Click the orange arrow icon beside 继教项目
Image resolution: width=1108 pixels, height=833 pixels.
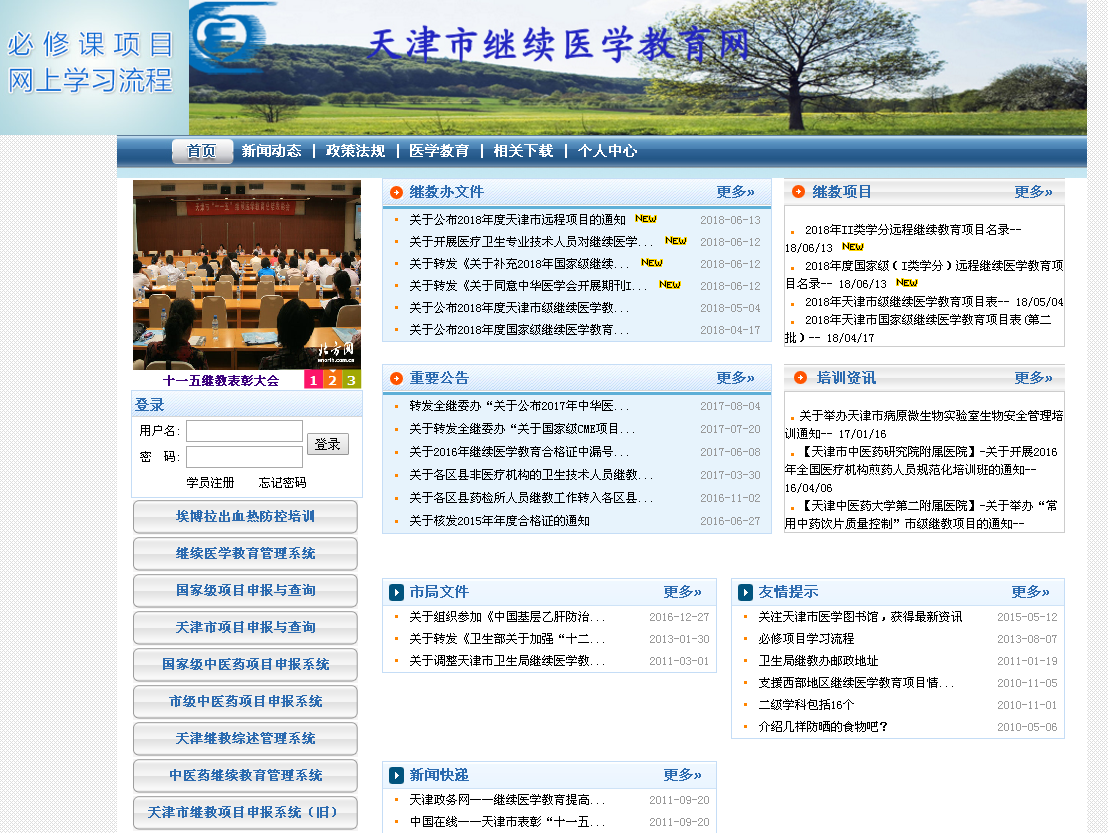click(x=798, y=192)
